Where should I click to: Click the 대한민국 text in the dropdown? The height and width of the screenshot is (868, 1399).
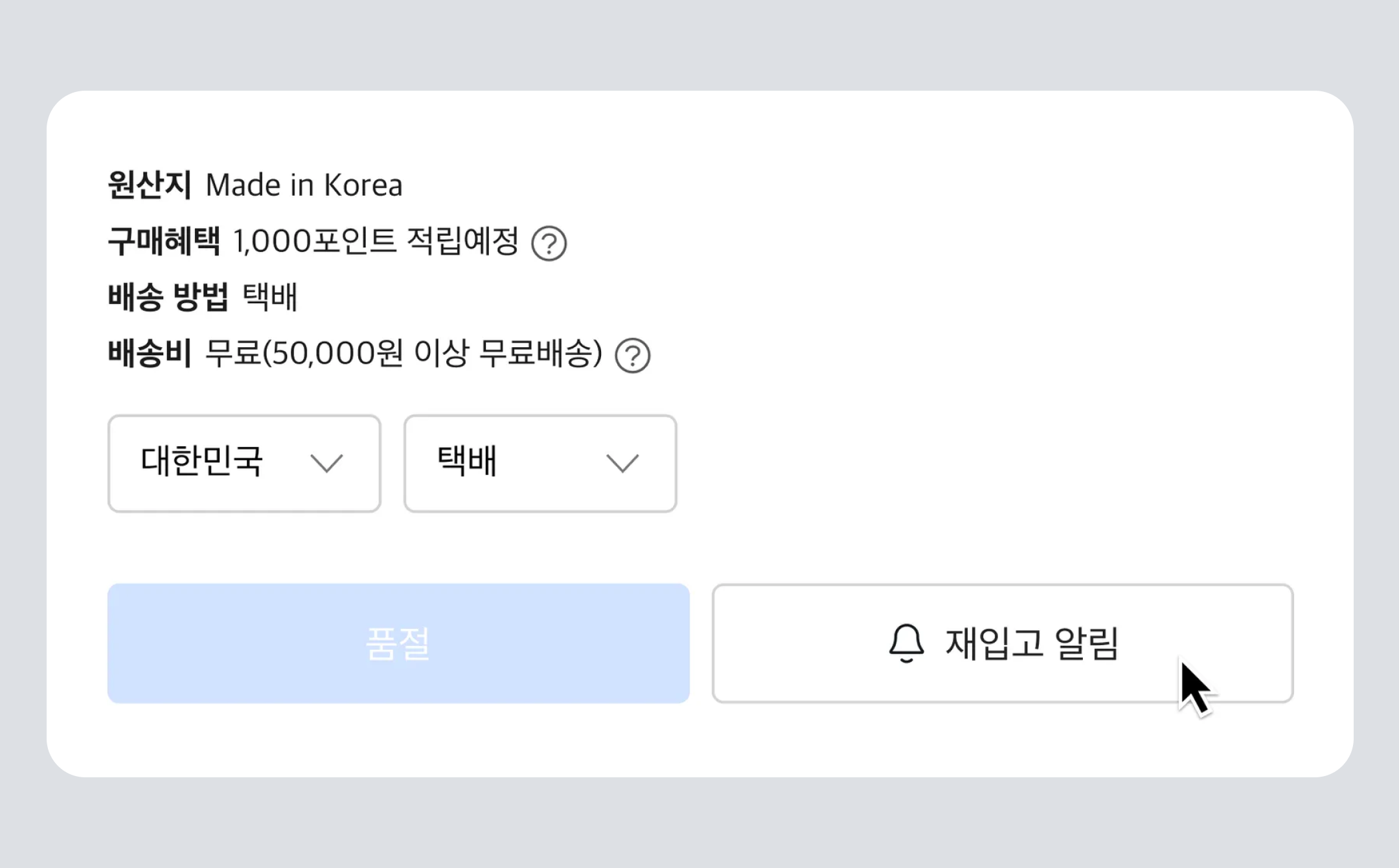coord(201,462)
